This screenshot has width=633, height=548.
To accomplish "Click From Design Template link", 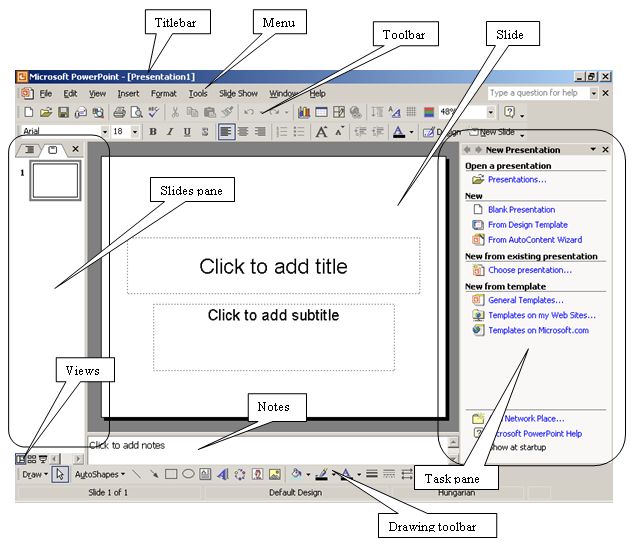I will click(x=528, y=225).
